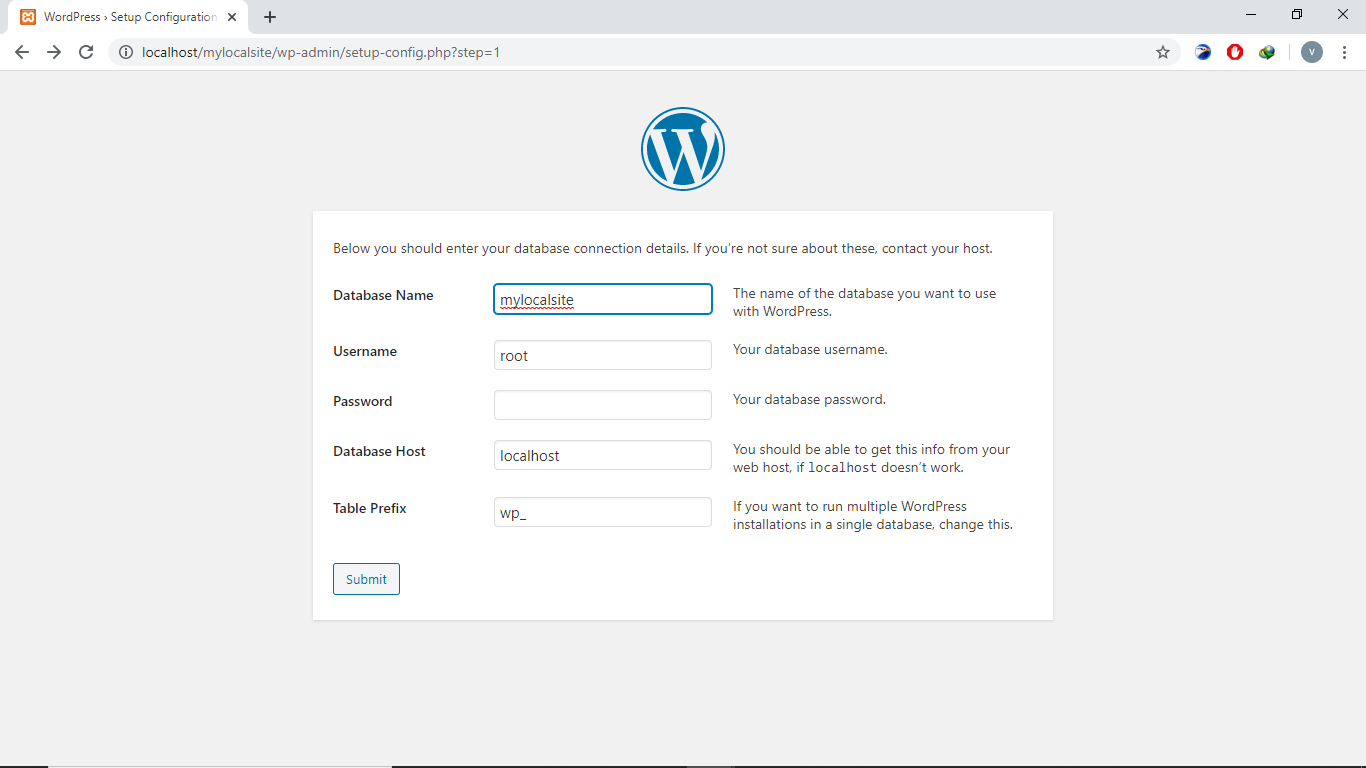The height and width of the screenshot is (768, 1366).
Task: Click the Database Host field
Action: click(603, 455)
